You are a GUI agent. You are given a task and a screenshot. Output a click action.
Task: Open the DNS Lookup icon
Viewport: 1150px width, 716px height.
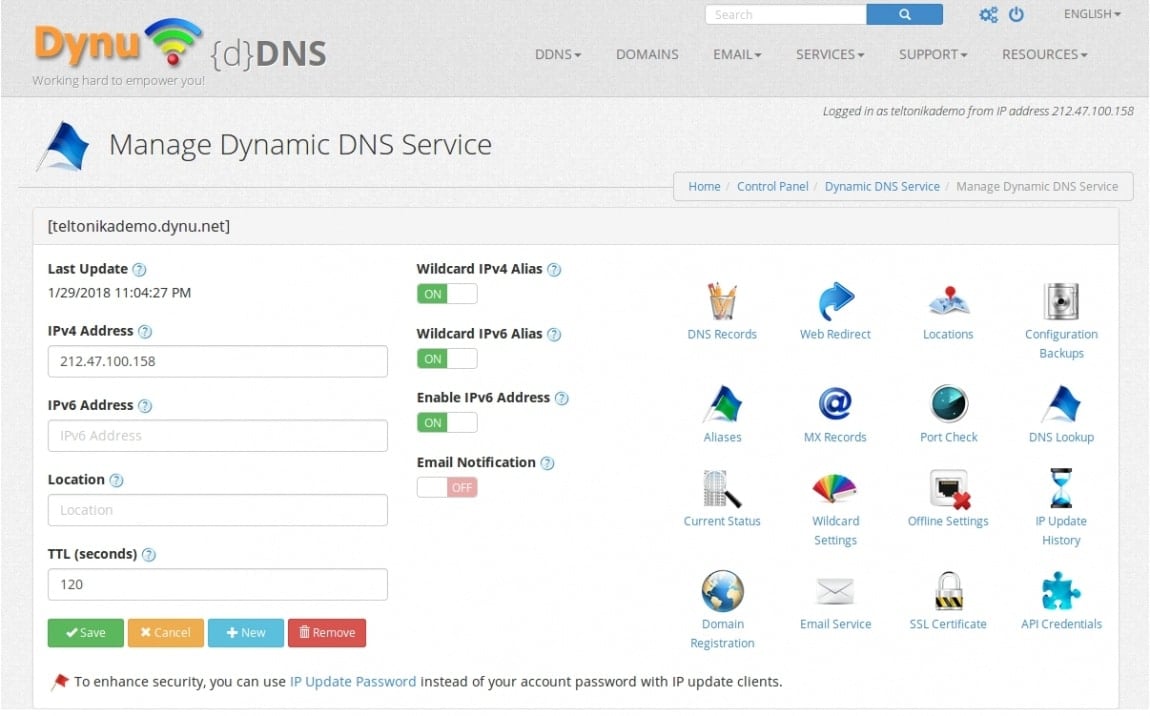(x=1061, y=404)
